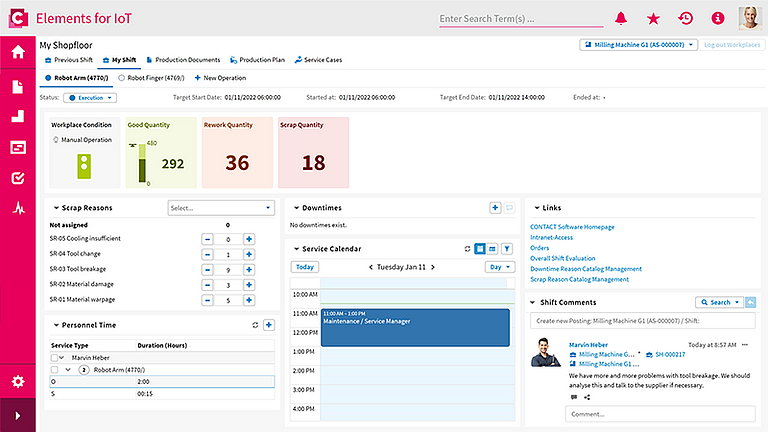This screenshot has height=432, width=768.
Task: Open the tasks checkmark icon in sidebar
Action: tap(18, 178)
